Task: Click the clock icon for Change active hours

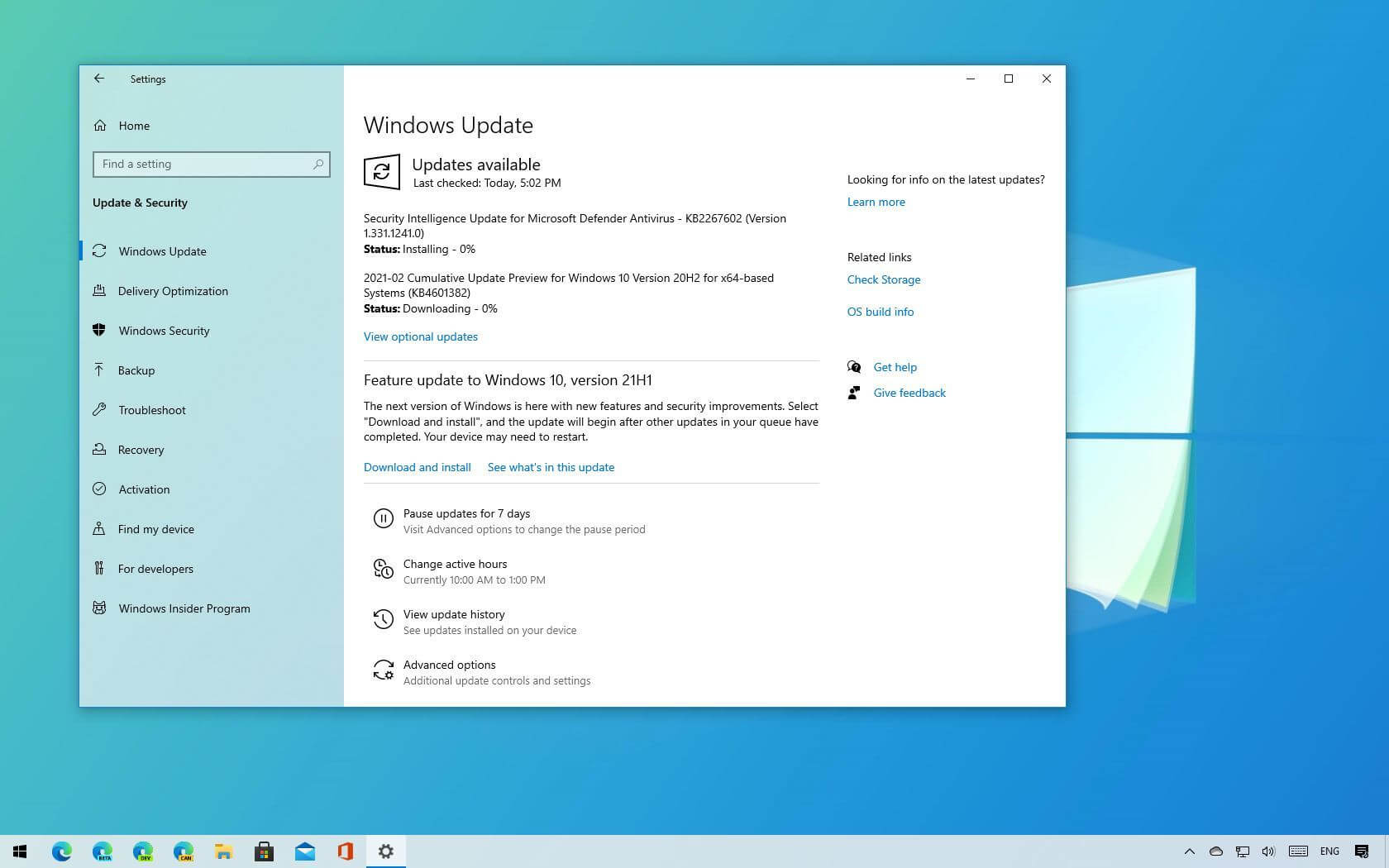Action: point(383,569)
